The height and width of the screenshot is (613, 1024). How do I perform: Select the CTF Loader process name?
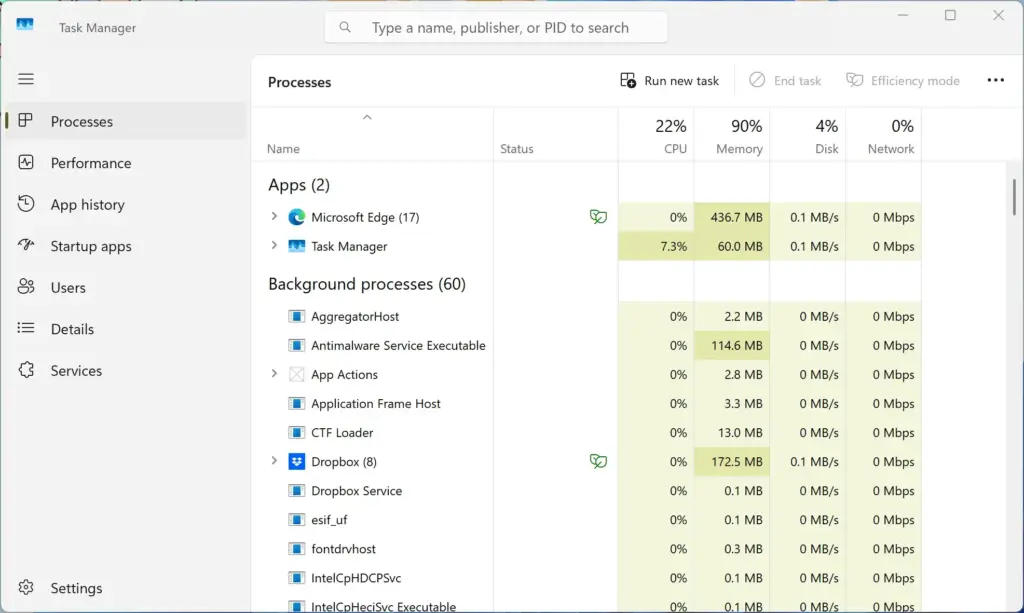[x=342, y=433]
